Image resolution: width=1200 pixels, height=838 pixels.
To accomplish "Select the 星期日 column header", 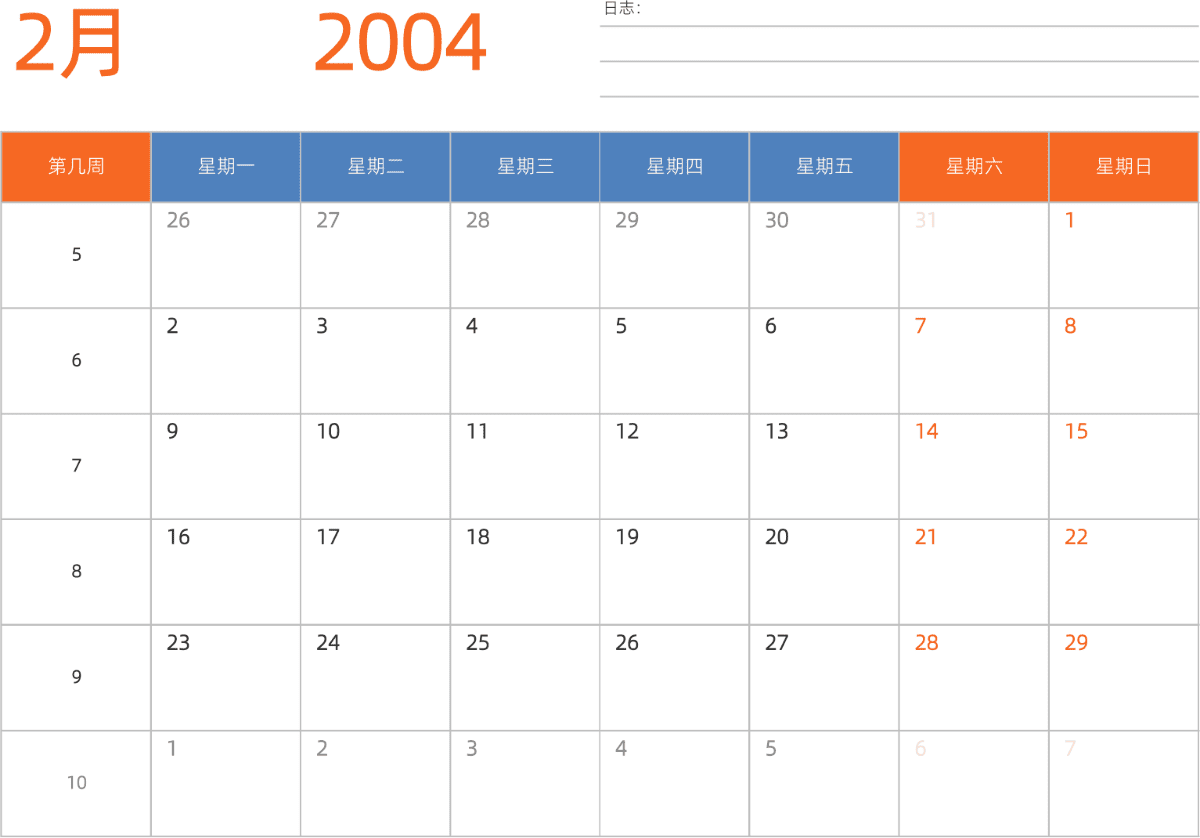I will 1123,167.
